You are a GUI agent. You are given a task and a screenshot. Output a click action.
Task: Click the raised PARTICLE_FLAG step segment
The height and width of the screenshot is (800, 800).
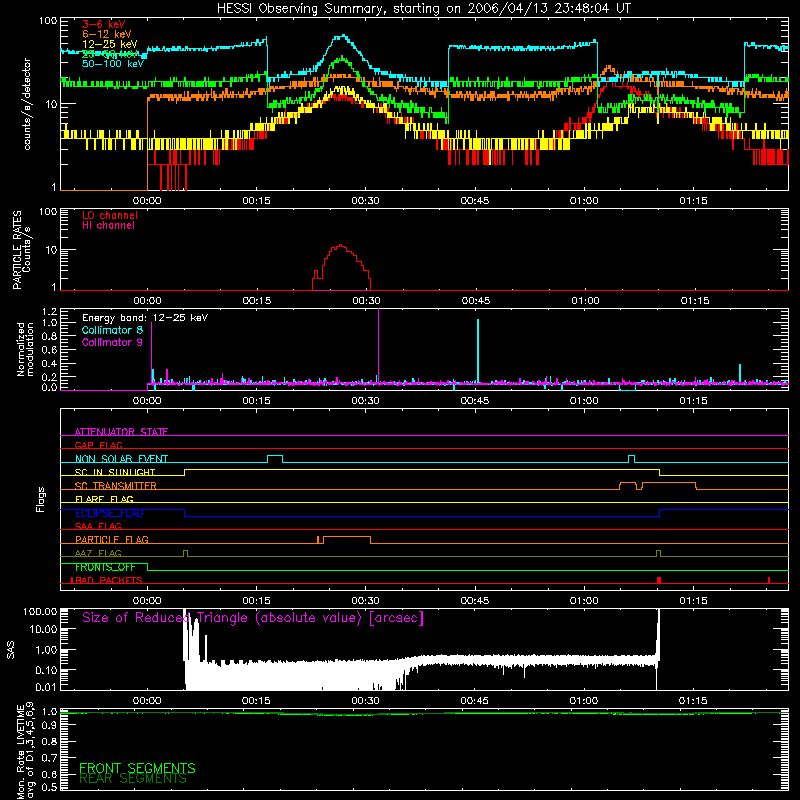pyautogui.click(x=347, y=537)
